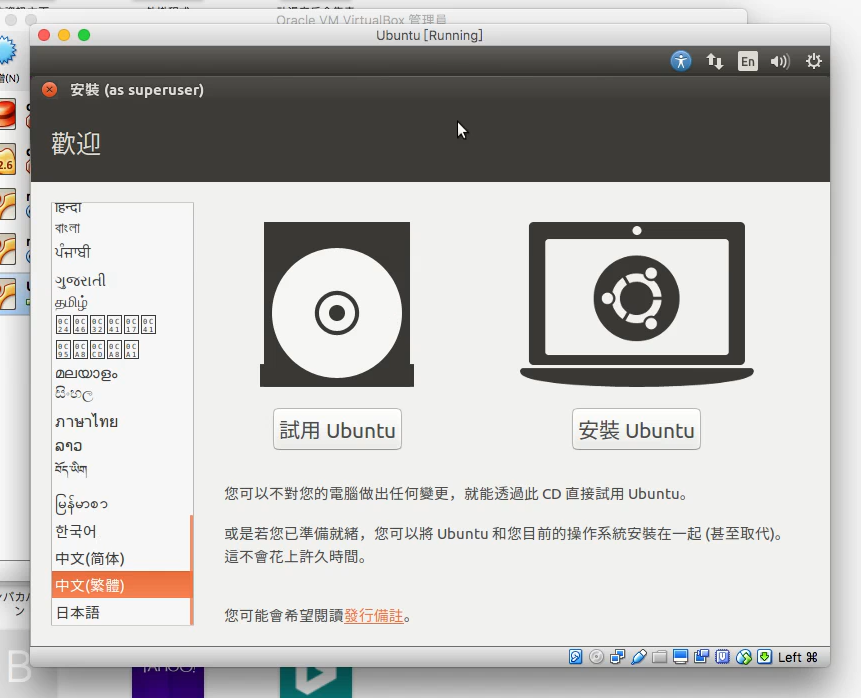Select বাংলা in the language list
Image resolution: width=861 pixels, height=698 pixels.
click(121, 227)
